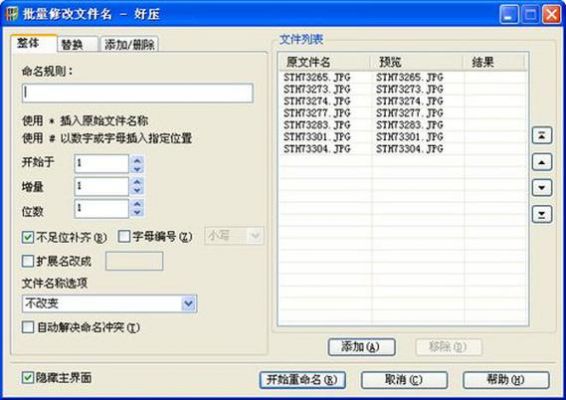Move selected file down one position
Image resolution: width=566 pixels, height=400 pixels.
tap(542, 188)
